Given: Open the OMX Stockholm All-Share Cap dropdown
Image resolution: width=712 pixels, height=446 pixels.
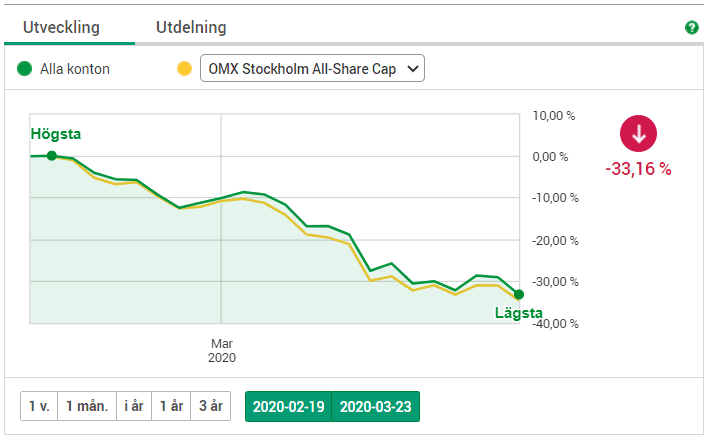Looking at the screenshot, I should click(x=313, y=69).
